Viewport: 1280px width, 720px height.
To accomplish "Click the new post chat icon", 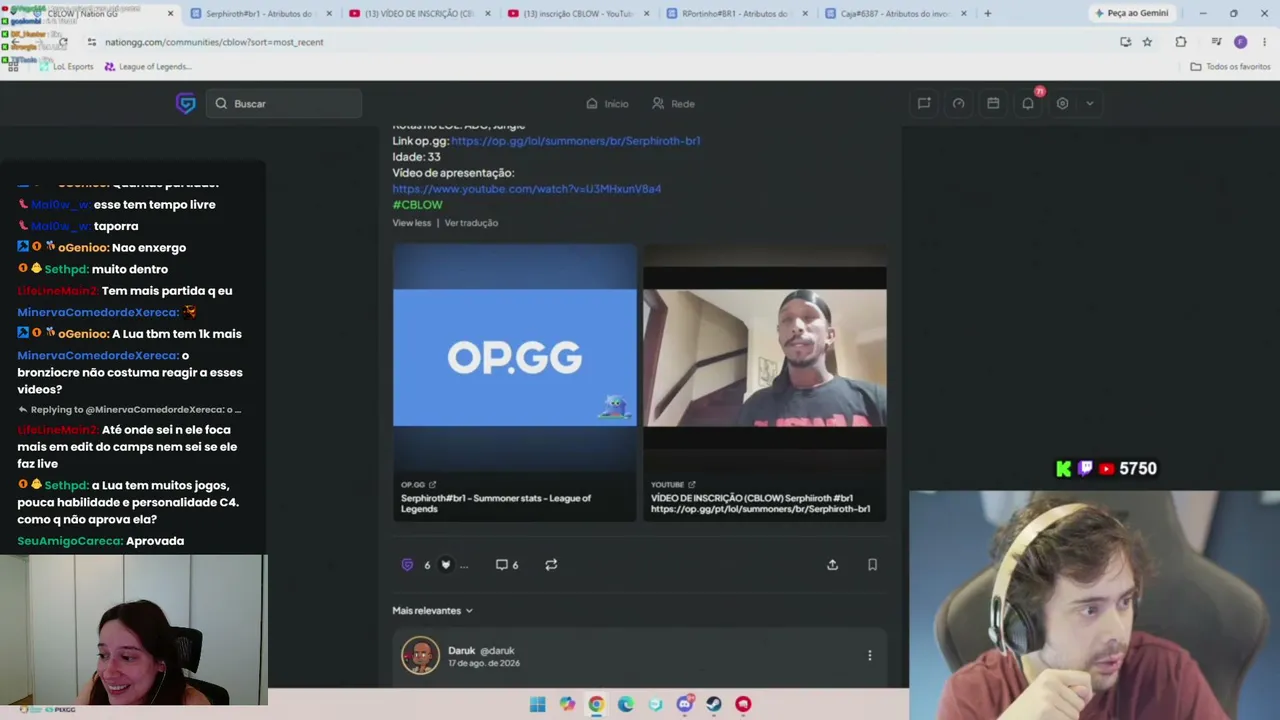I will 924,103.
